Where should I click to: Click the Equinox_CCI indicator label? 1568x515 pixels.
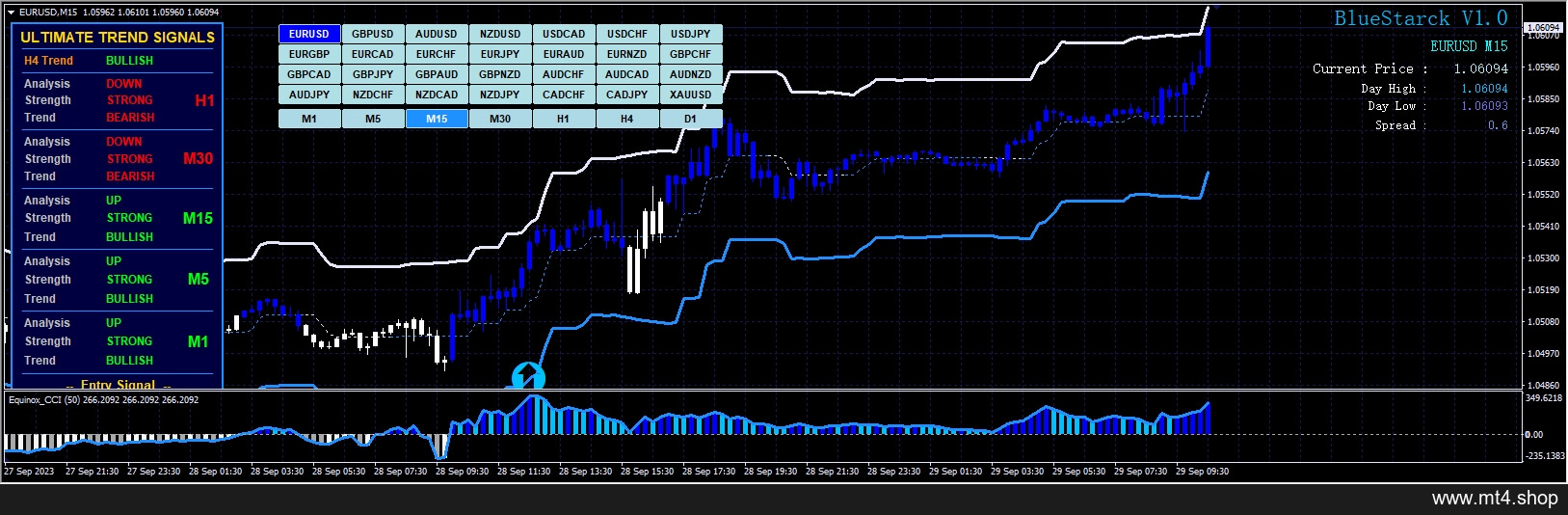pyautogui.click(x=103, y=399)
